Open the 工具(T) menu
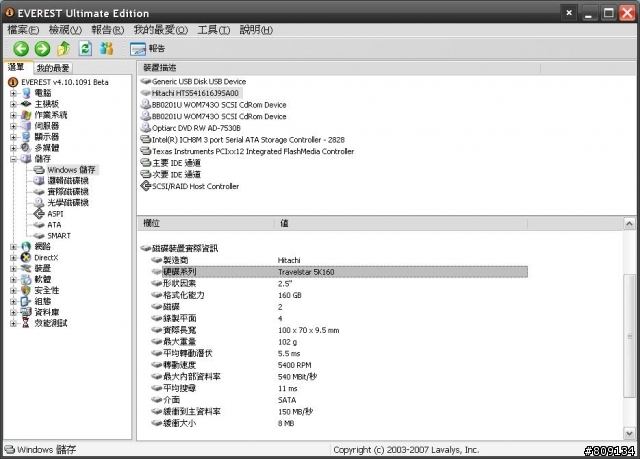 214,30
